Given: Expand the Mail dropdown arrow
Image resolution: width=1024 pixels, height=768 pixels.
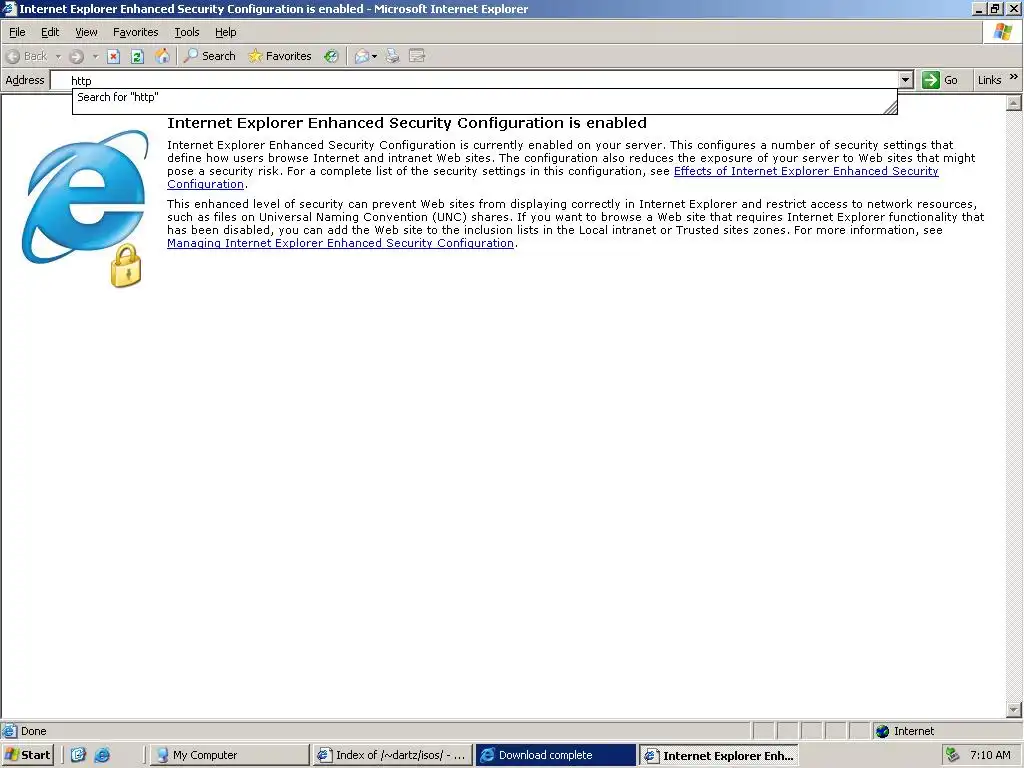Looking at the screenshot, I should pos(374,56).
